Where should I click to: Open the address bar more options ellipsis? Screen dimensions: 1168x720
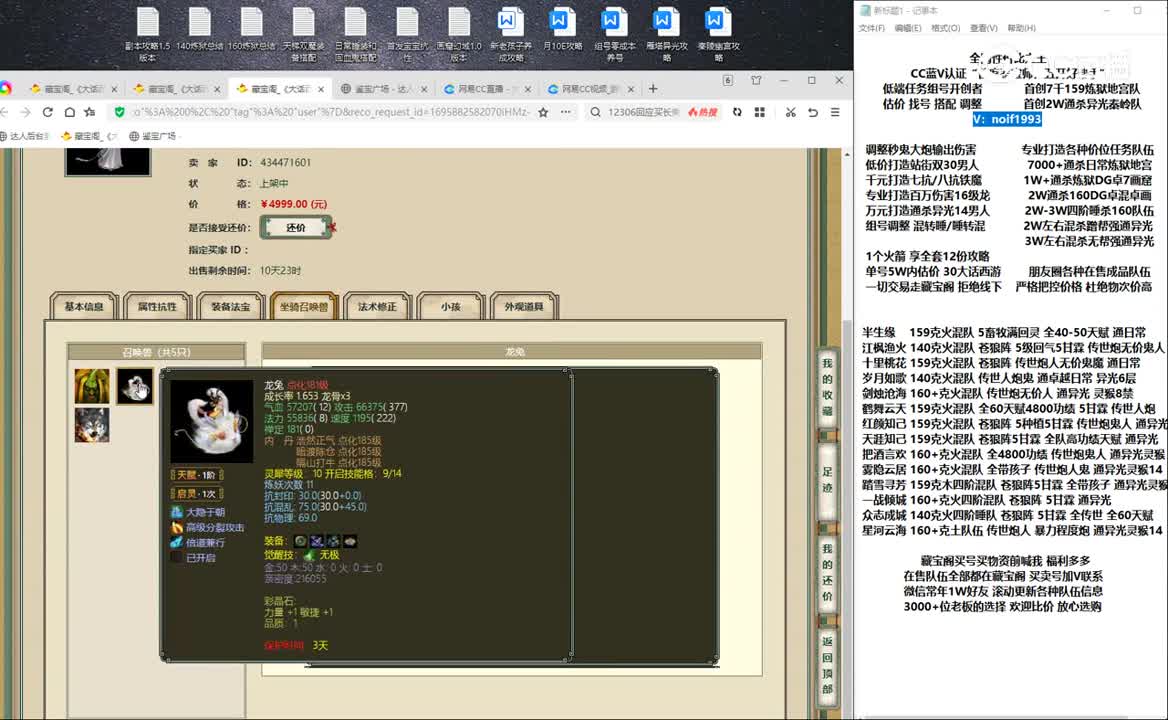[566, 112]
